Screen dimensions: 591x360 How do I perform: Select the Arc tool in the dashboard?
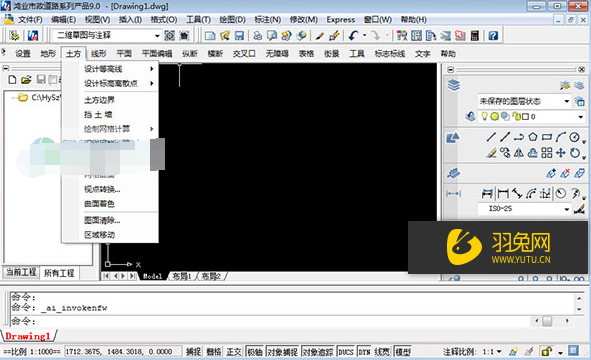(x=560, y=137)
